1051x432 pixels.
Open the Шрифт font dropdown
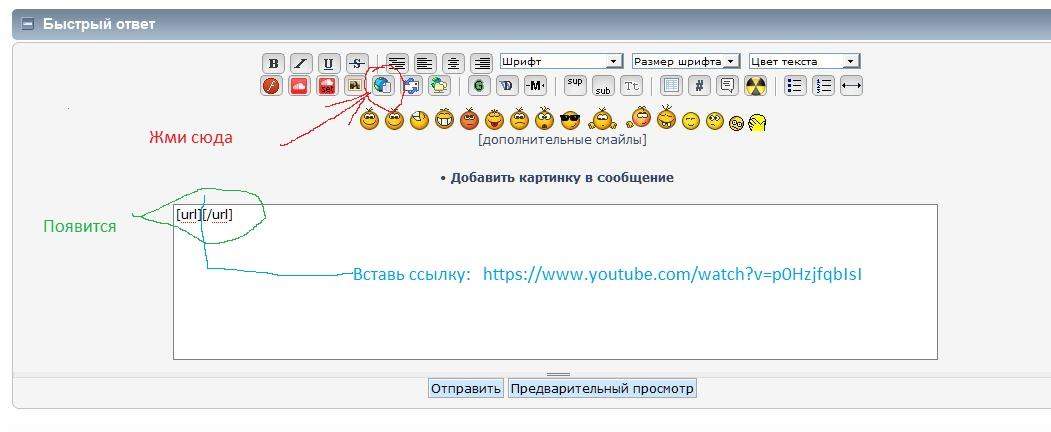(x=562, y=62)
